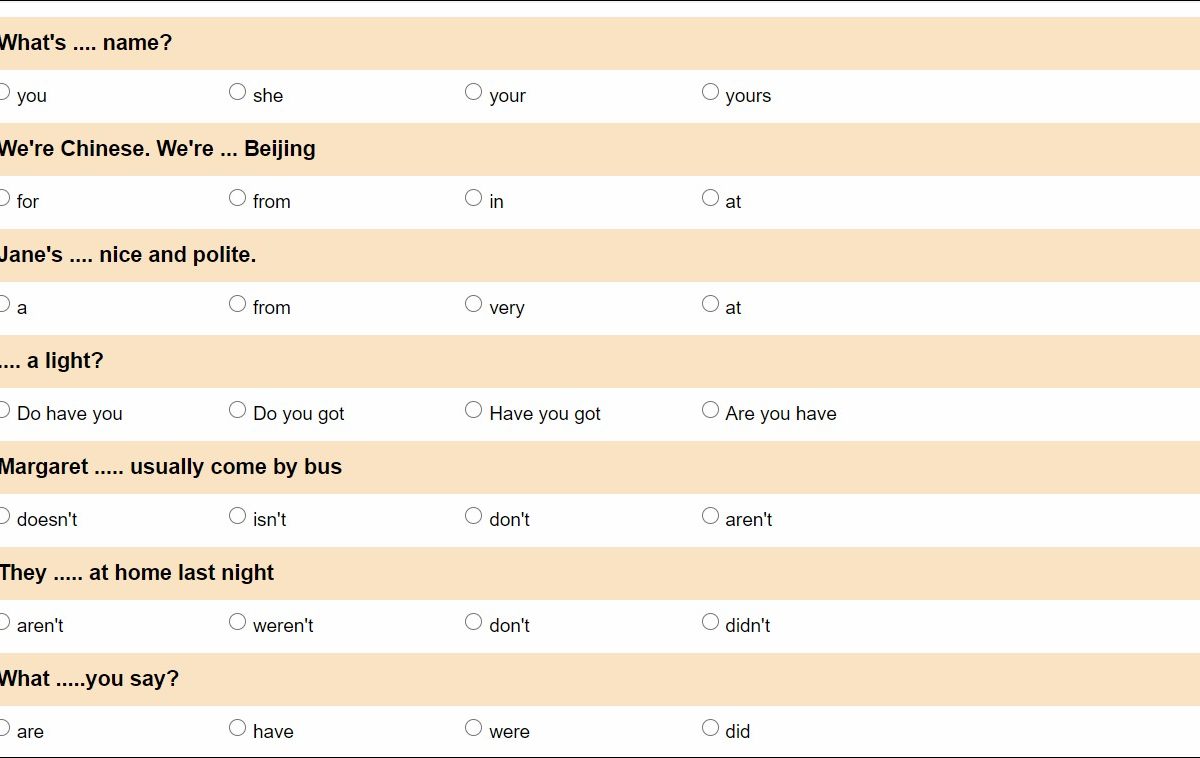Select 'doesn't' for the Margaret question
This screenshot has height=758, width=1200.
click(4, 516)
